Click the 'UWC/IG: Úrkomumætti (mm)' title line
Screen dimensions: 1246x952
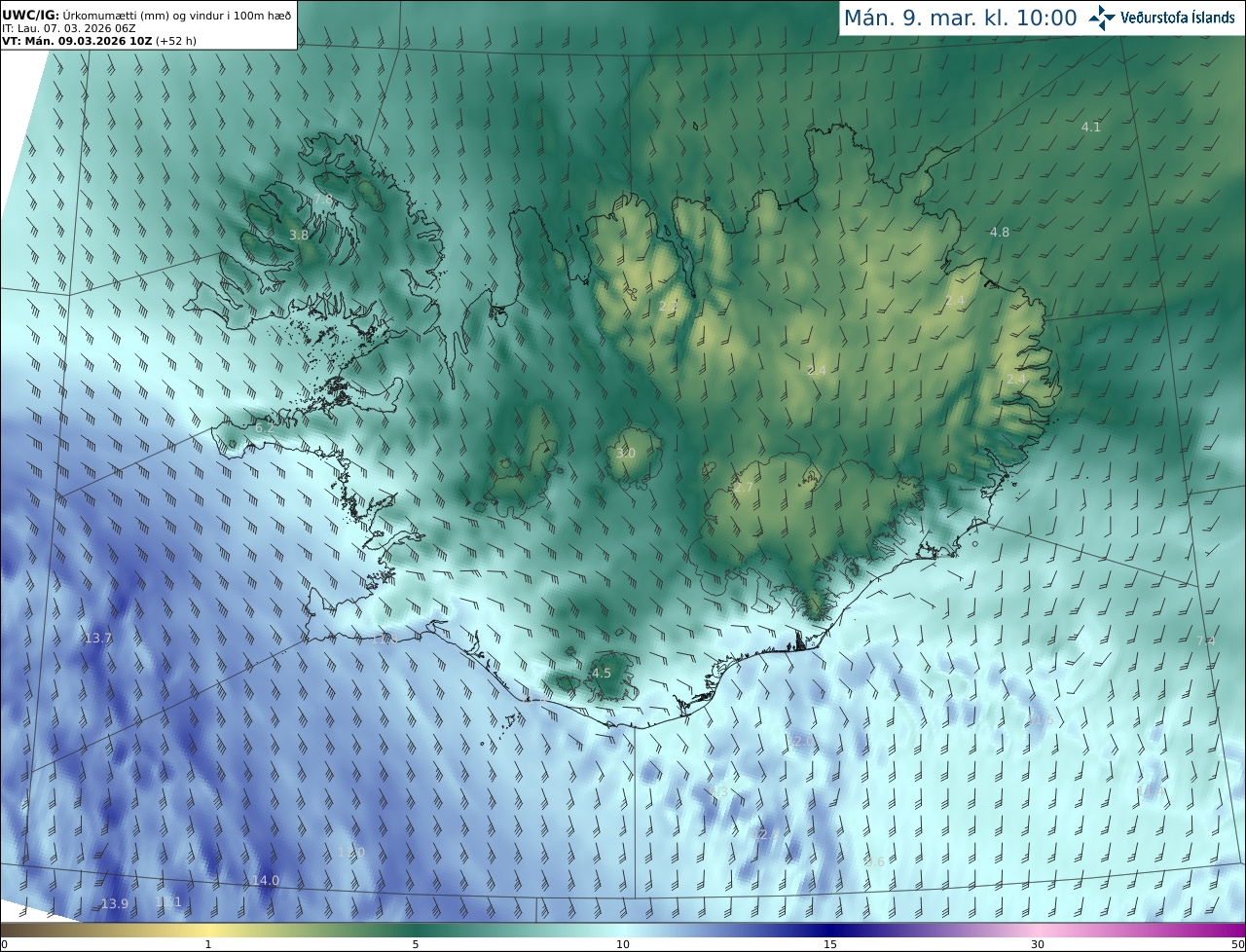[x=147, y=14]
